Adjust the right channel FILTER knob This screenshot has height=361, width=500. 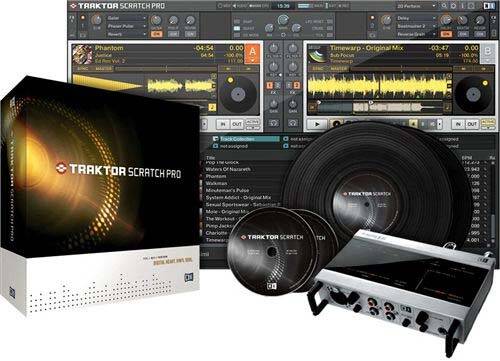point(293,48)
